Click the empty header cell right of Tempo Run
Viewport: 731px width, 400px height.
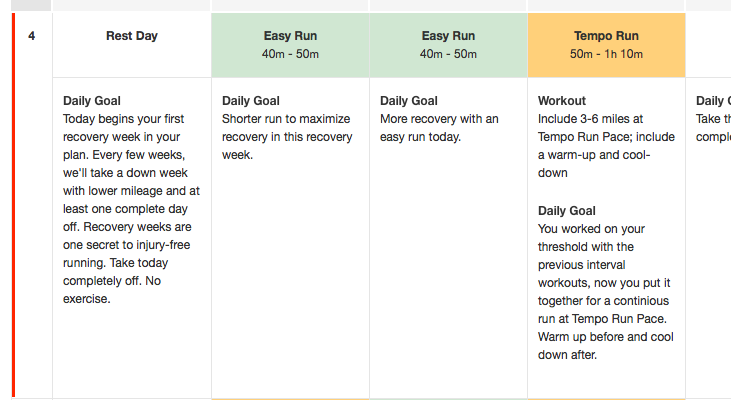[708, 44]
